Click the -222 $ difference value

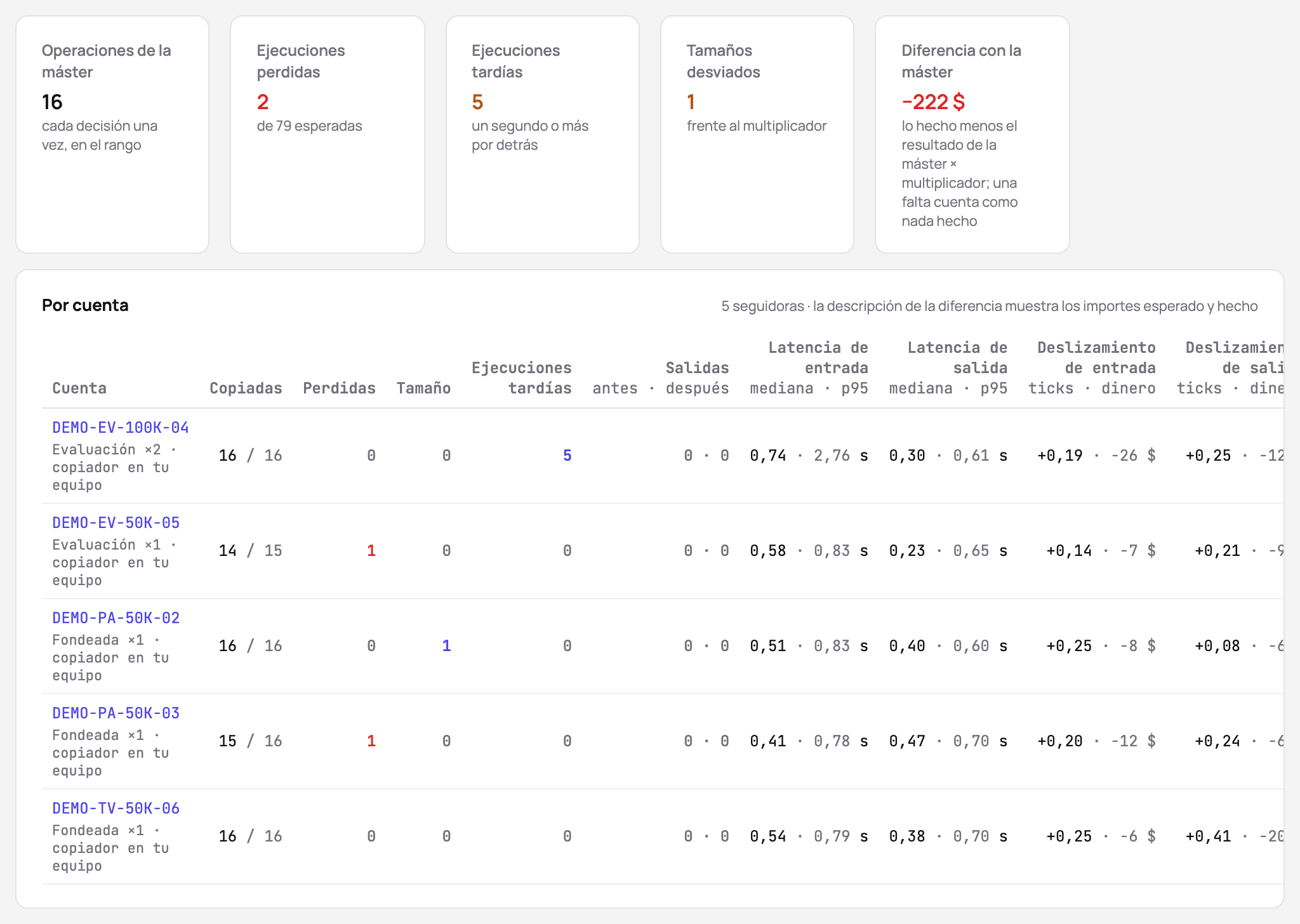coord(933,102)
